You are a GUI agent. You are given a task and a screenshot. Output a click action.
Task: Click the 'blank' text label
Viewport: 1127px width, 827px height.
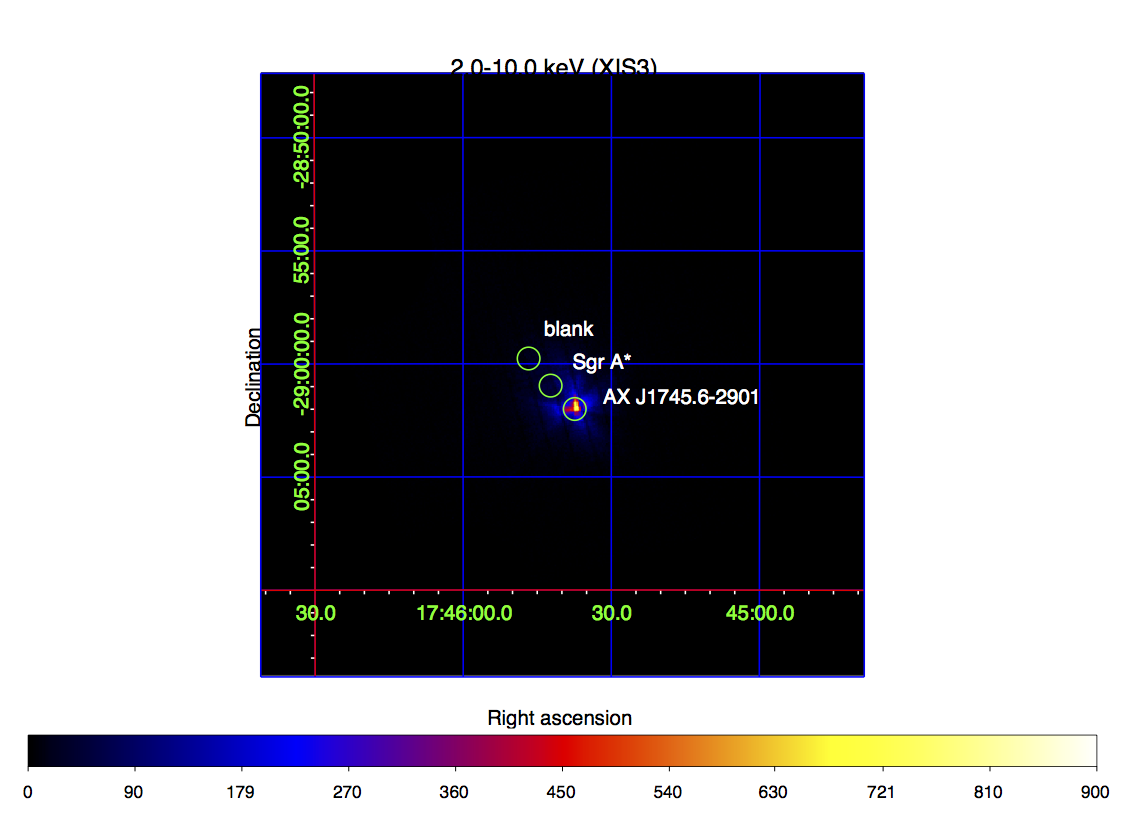(x=569, y=329)
